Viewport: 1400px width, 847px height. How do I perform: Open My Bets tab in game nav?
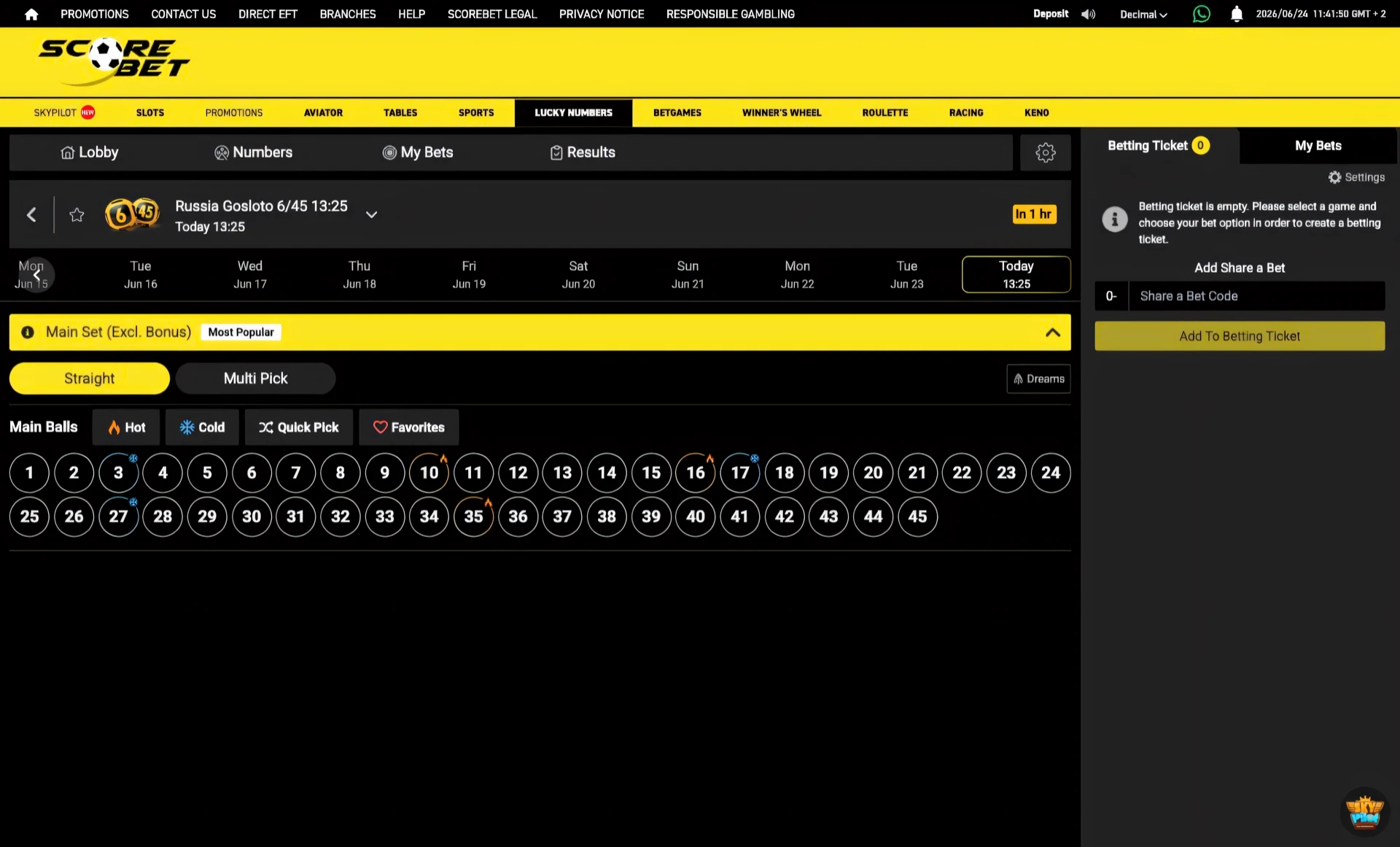point(418,152)
